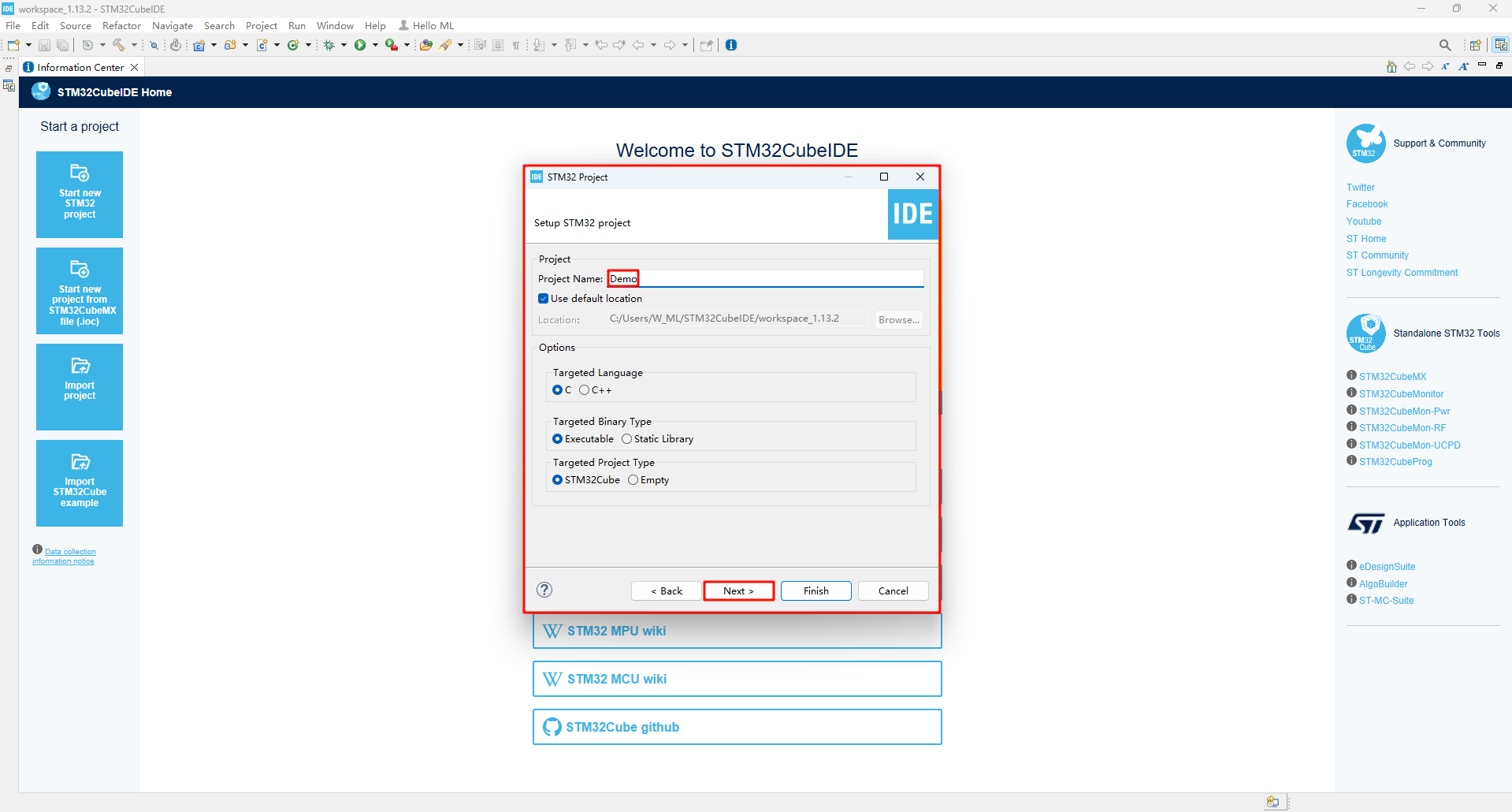Open the Forward navigation history dropdown
This screenshot has width=1512, height=812.
pos(685,45)
